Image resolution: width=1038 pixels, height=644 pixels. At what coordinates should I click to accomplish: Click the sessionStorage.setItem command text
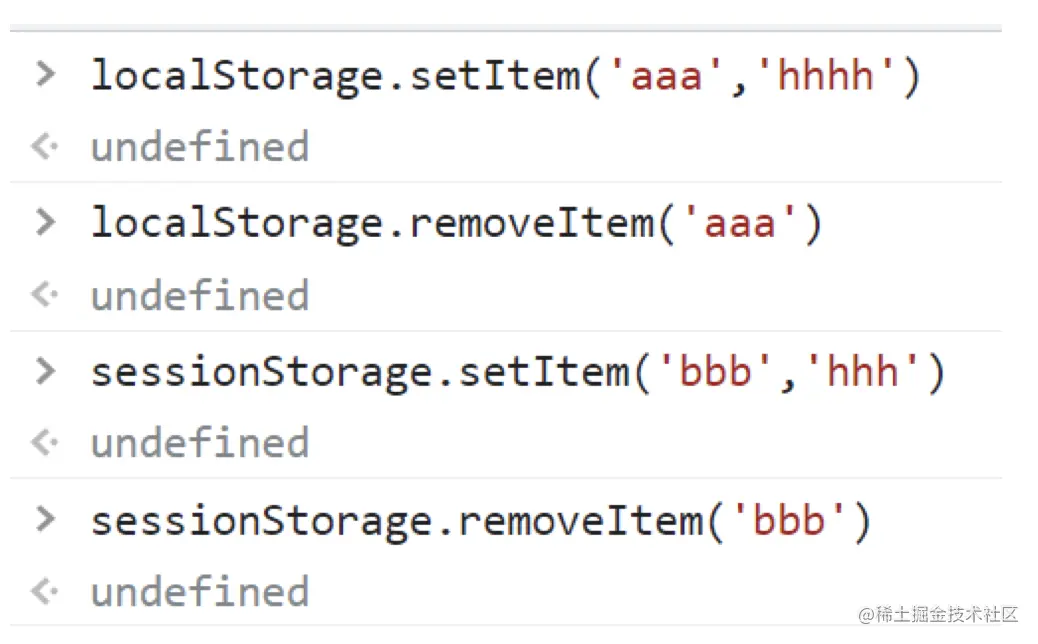tap(360, 373)
